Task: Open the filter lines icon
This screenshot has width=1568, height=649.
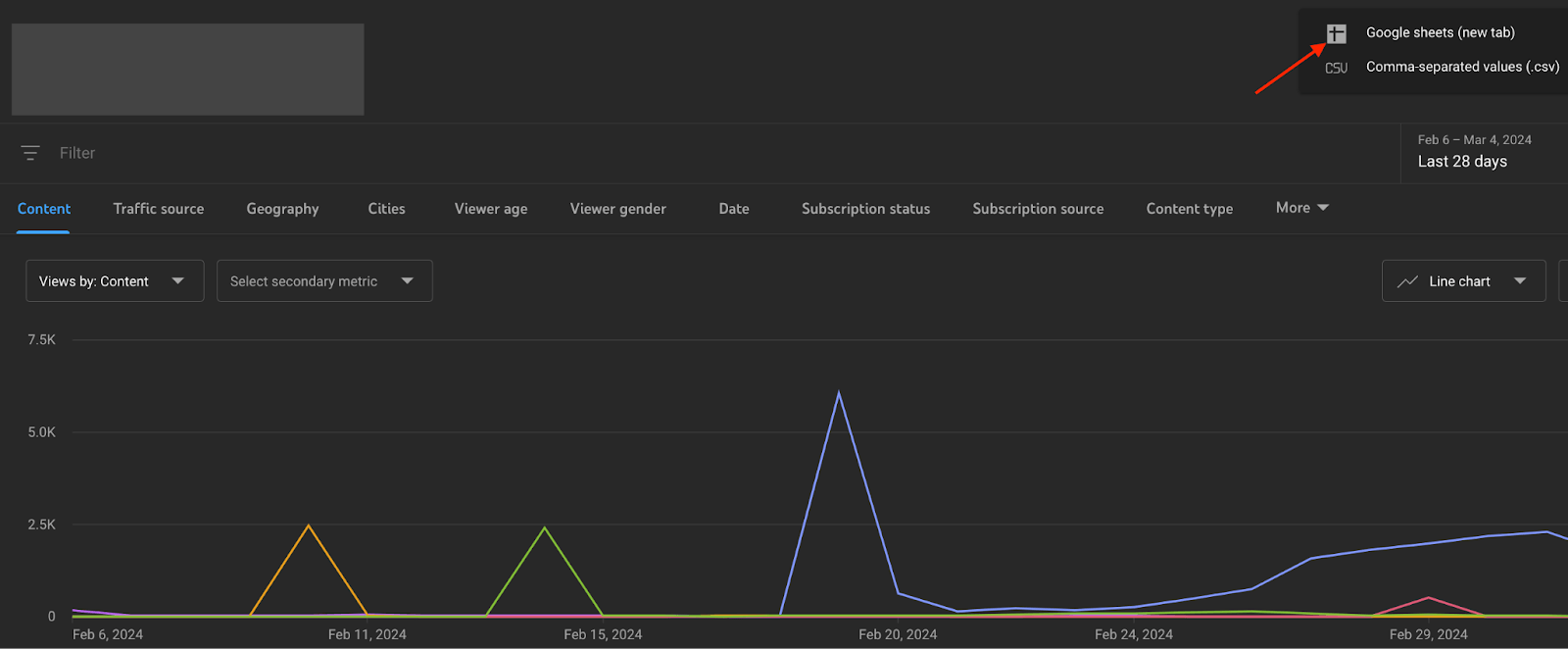Action: (x=30, y=153)
